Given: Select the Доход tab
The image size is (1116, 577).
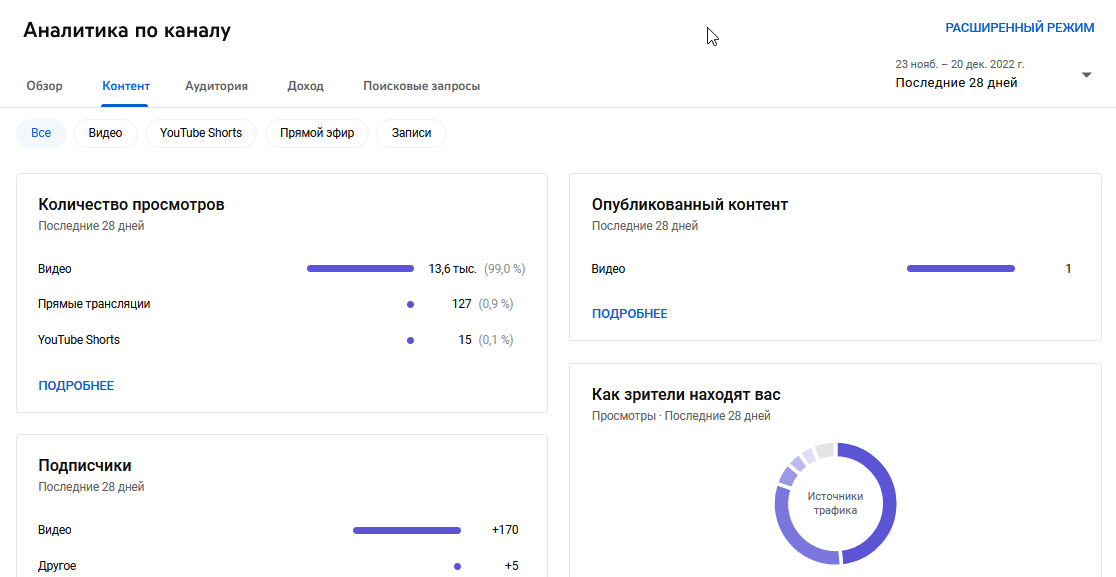Looking at the screenshot, I should click(304, 86).
